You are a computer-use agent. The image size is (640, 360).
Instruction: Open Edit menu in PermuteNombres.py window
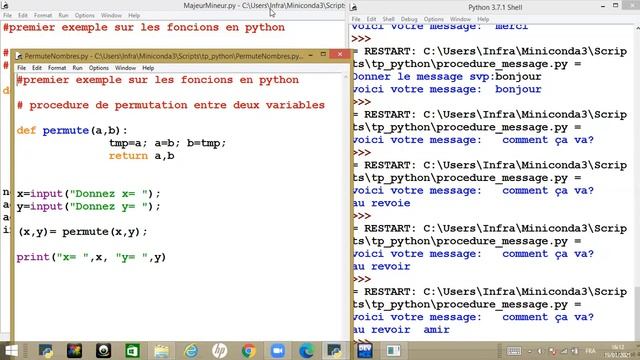[37, 68]
